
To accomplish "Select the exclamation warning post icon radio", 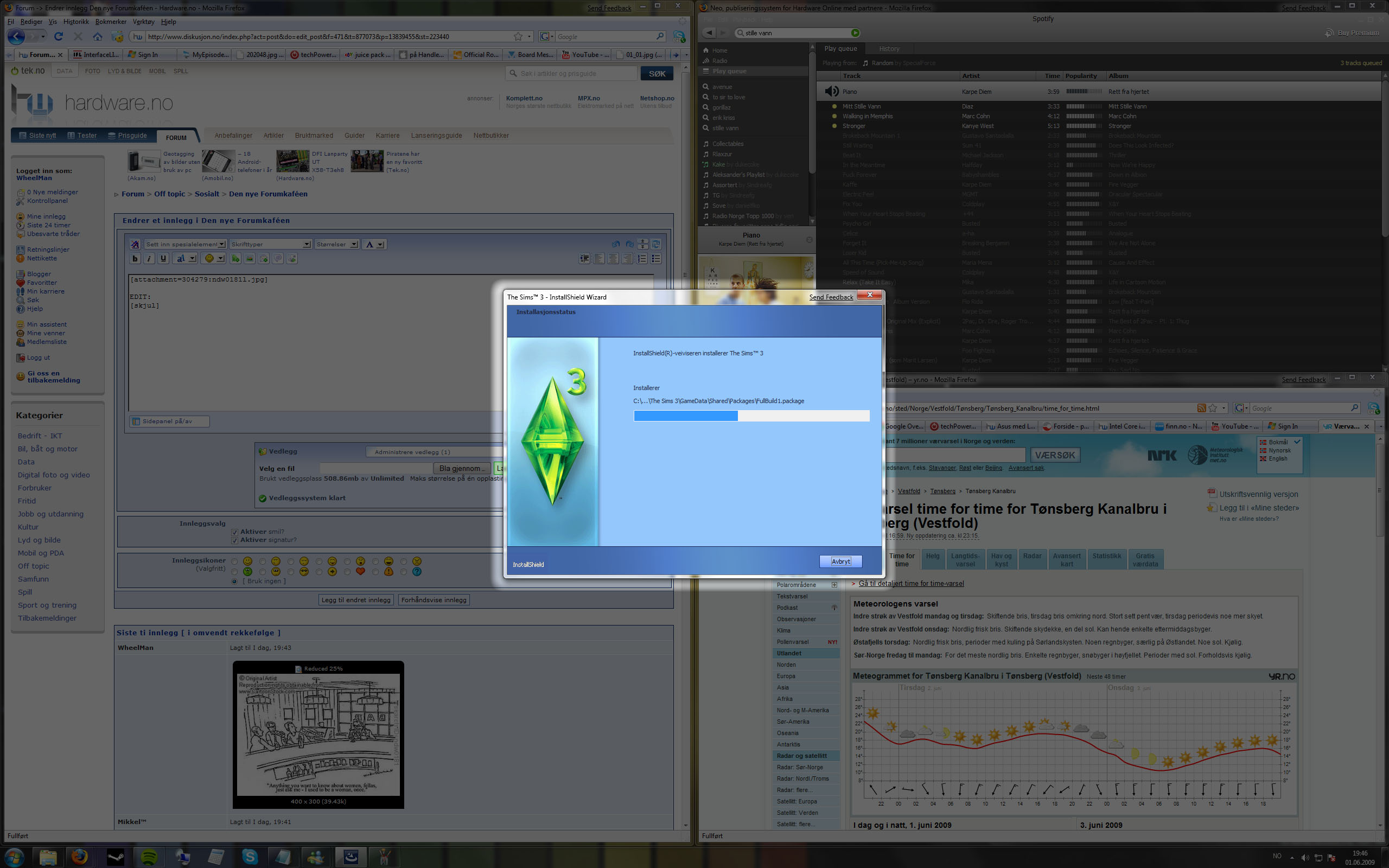I will (x=375, y=572).
